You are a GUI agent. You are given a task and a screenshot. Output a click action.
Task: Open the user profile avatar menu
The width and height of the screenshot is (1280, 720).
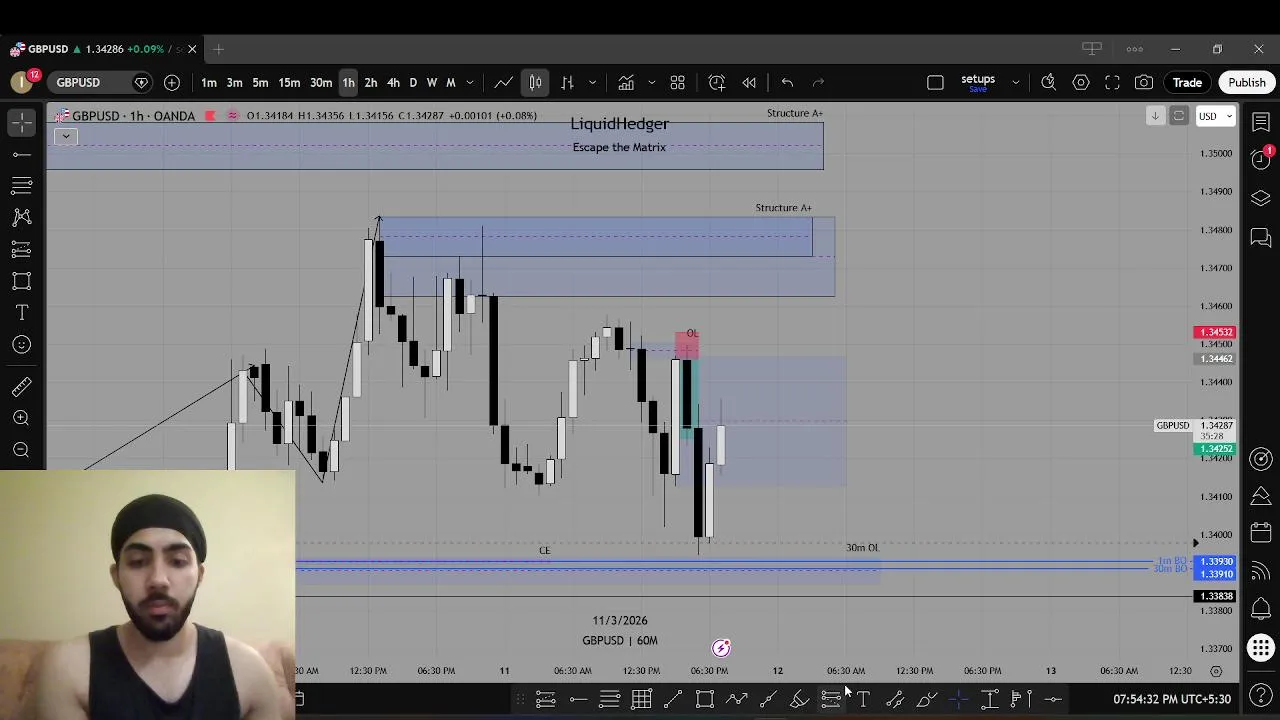(22, 82)
